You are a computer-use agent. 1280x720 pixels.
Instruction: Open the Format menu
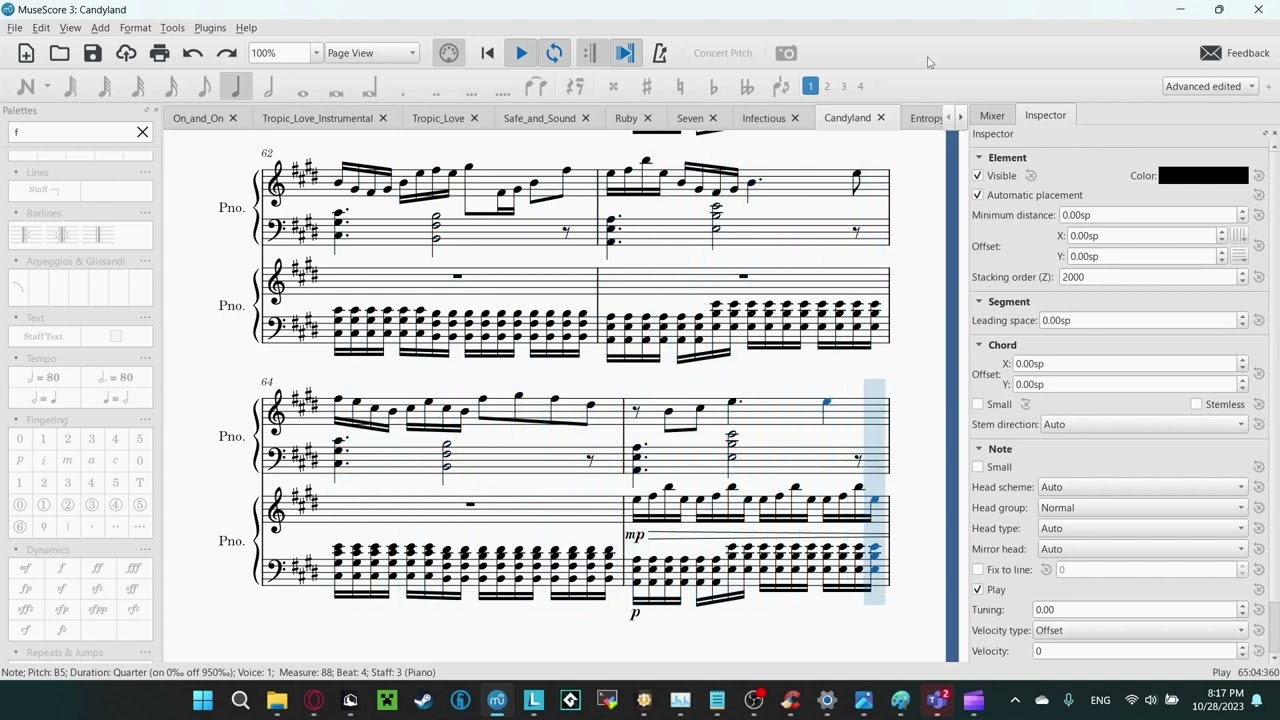point(135,28)
